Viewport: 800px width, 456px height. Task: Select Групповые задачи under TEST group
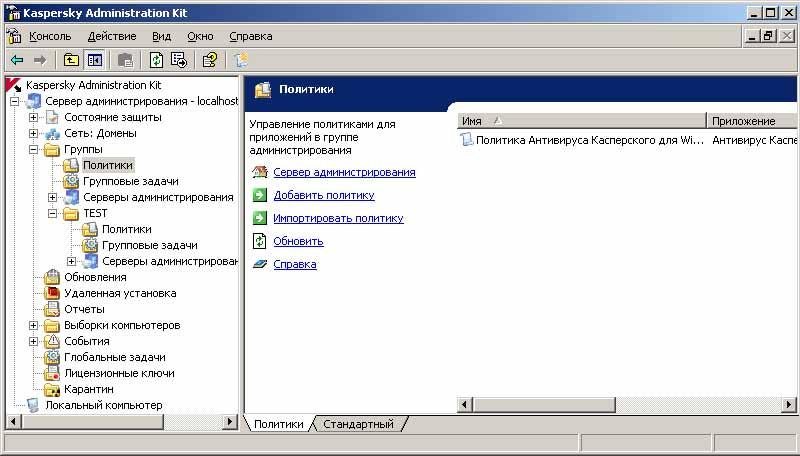(149, 245)
